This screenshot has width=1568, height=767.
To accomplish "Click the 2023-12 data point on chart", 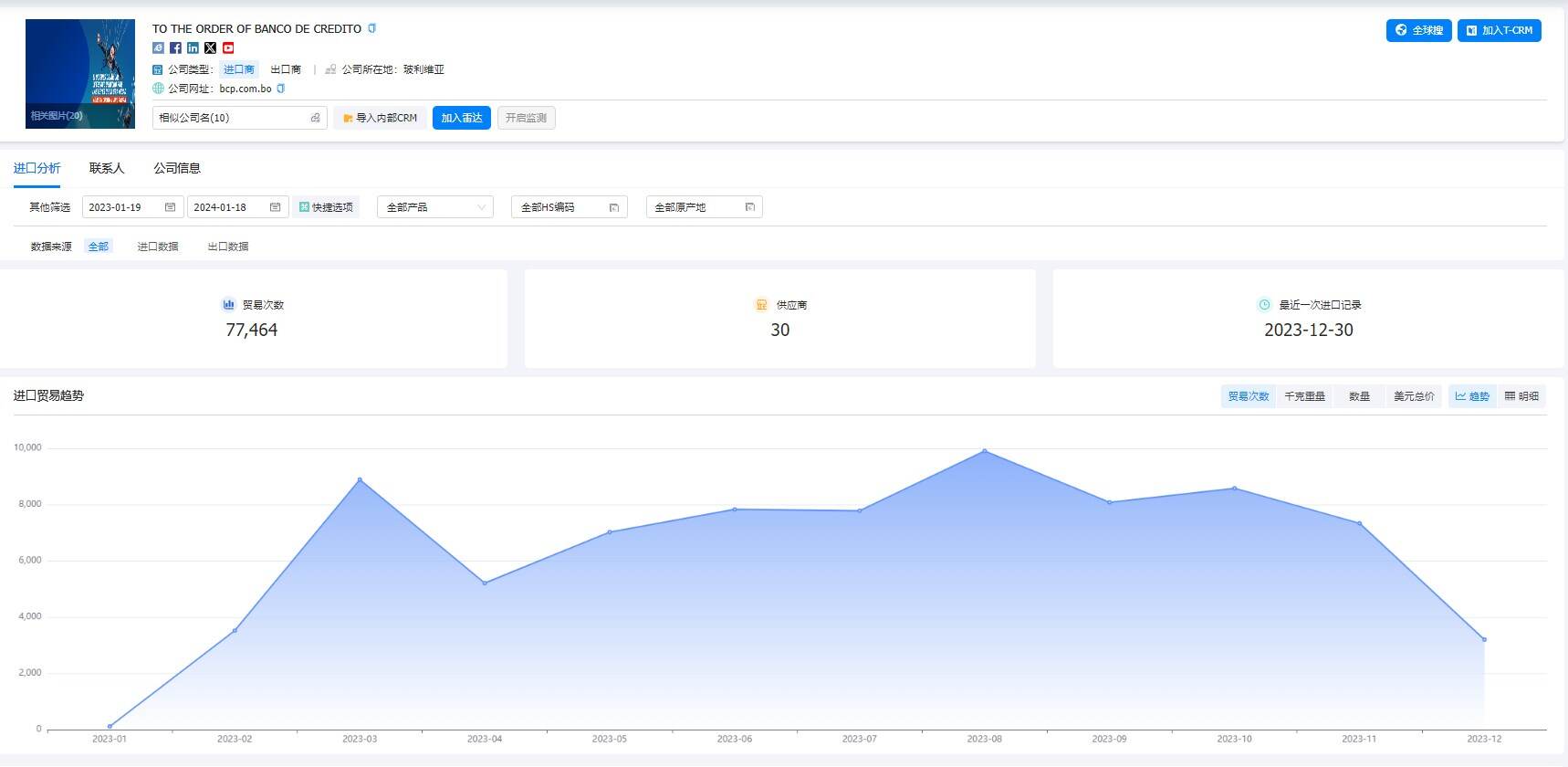I will [x=1484, y=639].
